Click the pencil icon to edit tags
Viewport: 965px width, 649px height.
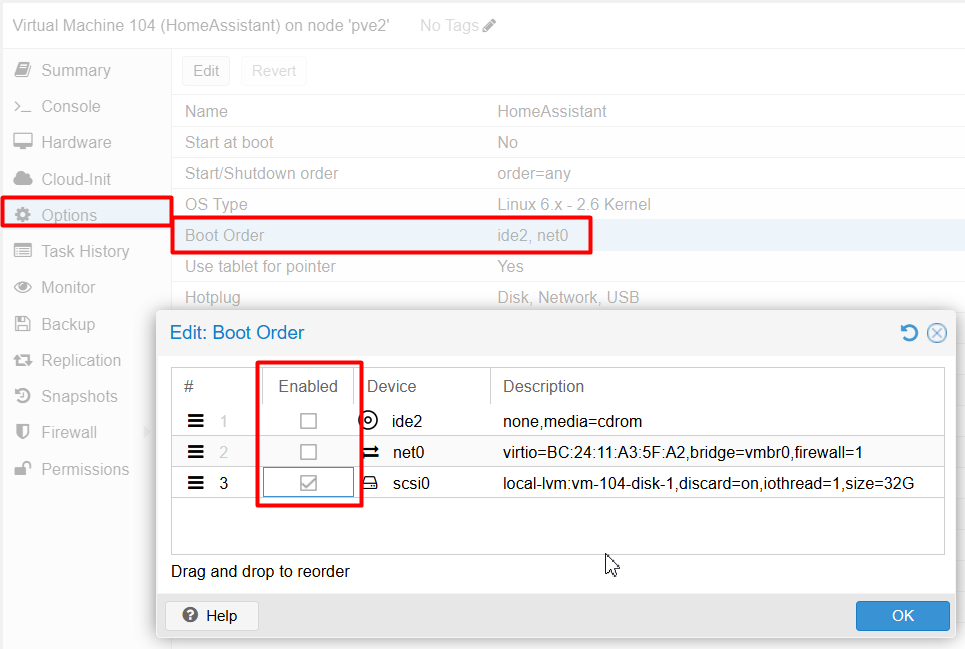click(x=489, y=26)
